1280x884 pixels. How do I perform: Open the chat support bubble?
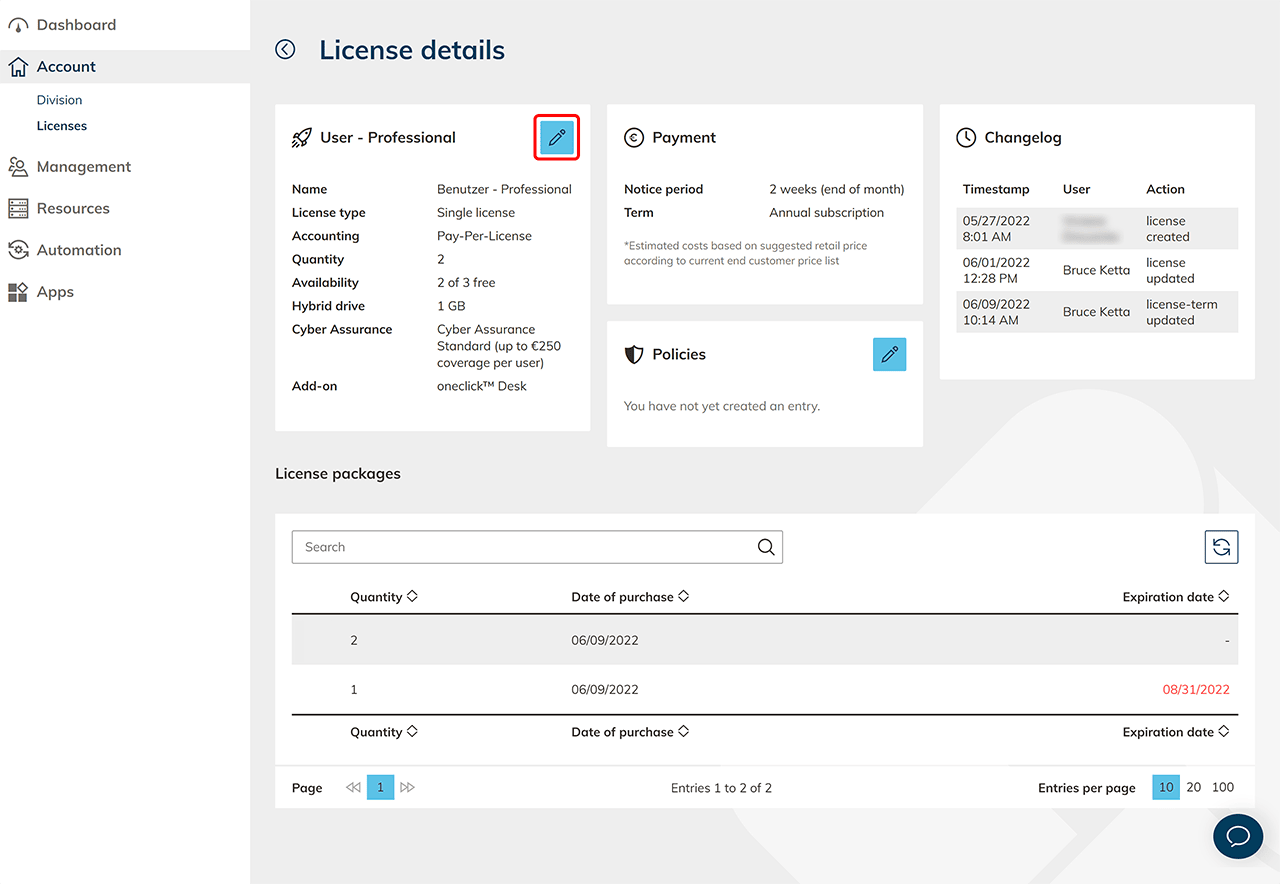coord(1237,835)
